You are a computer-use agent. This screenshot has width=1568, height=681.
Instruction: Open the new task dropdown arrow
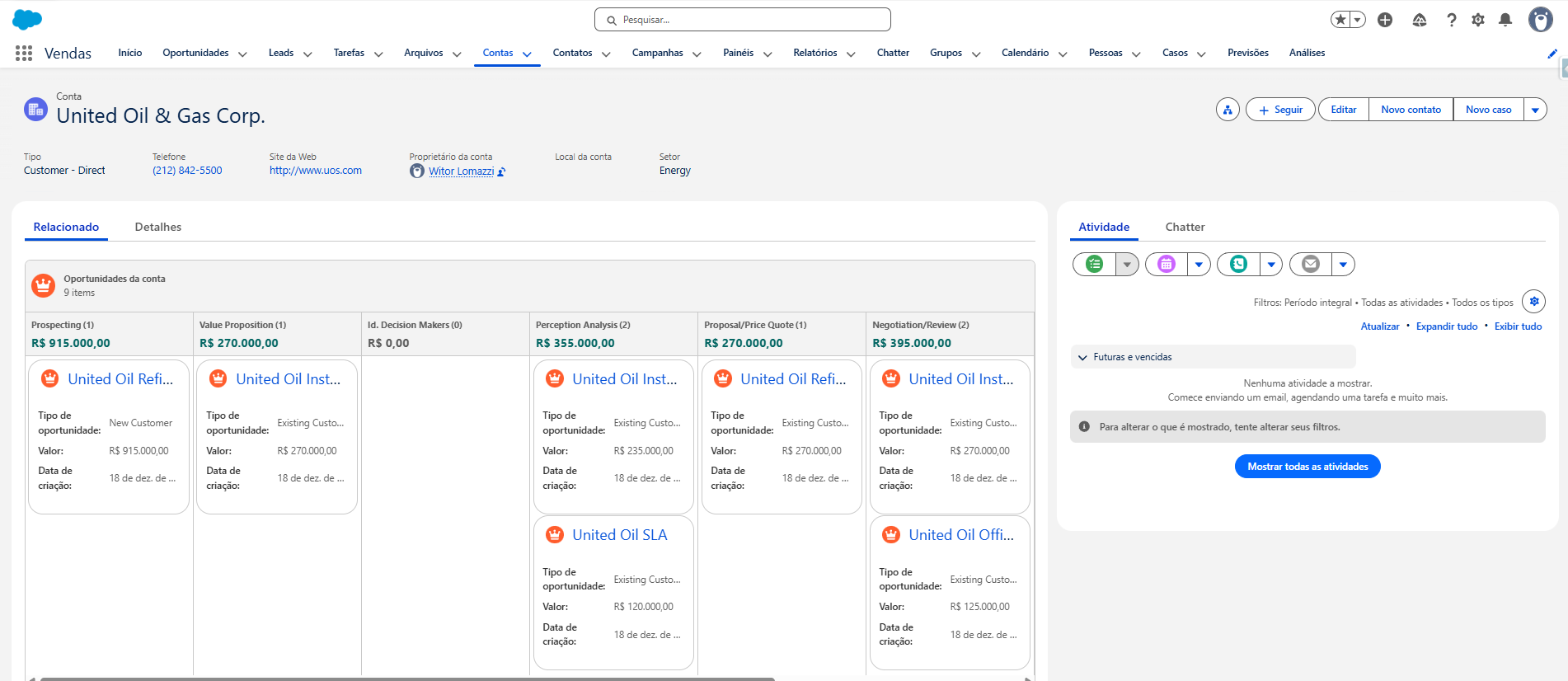1127,264
